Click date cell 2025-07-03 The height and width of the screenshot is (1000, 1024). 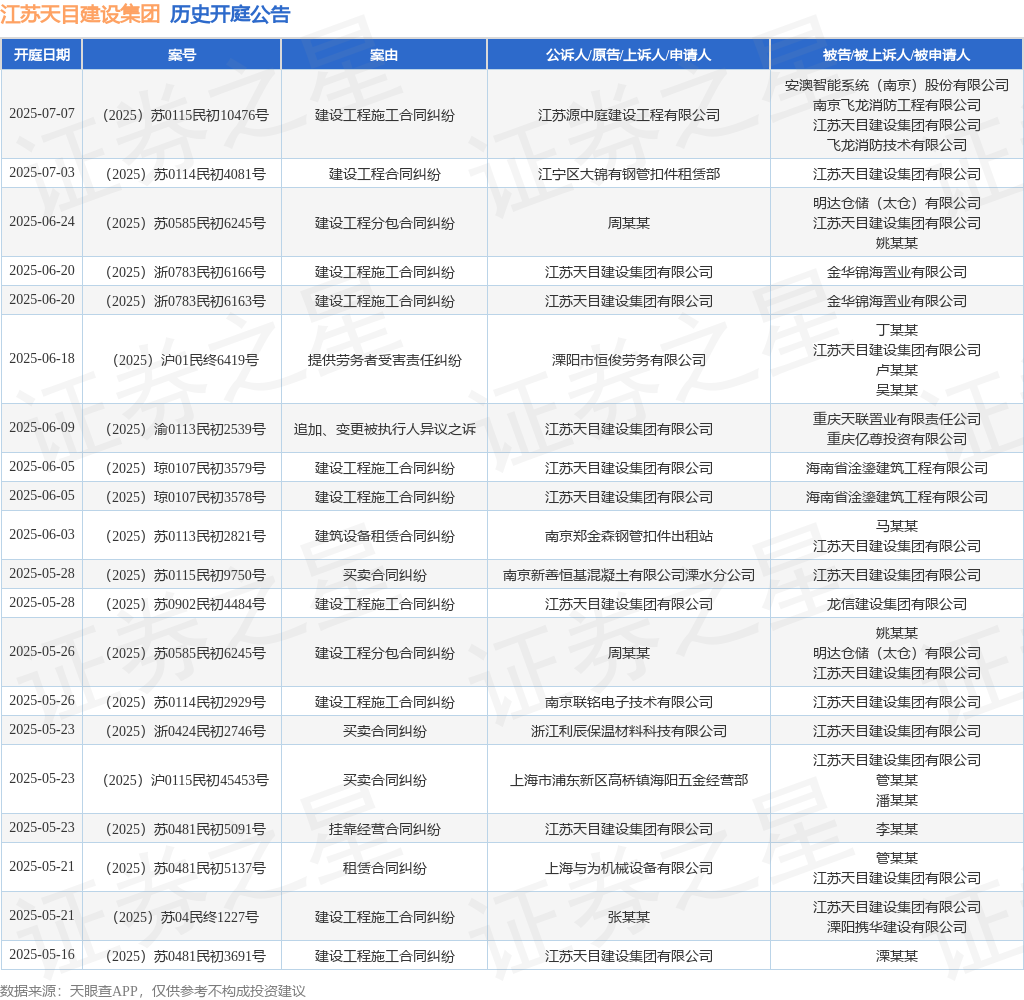click(42, 172)
